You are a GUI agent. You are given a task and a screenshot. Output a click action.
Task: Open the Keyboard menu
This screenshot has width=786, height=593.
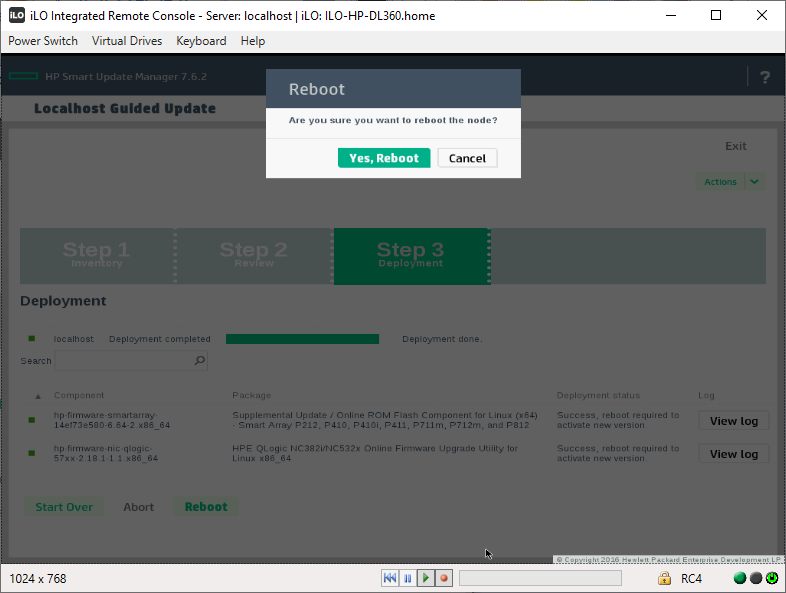201,41
